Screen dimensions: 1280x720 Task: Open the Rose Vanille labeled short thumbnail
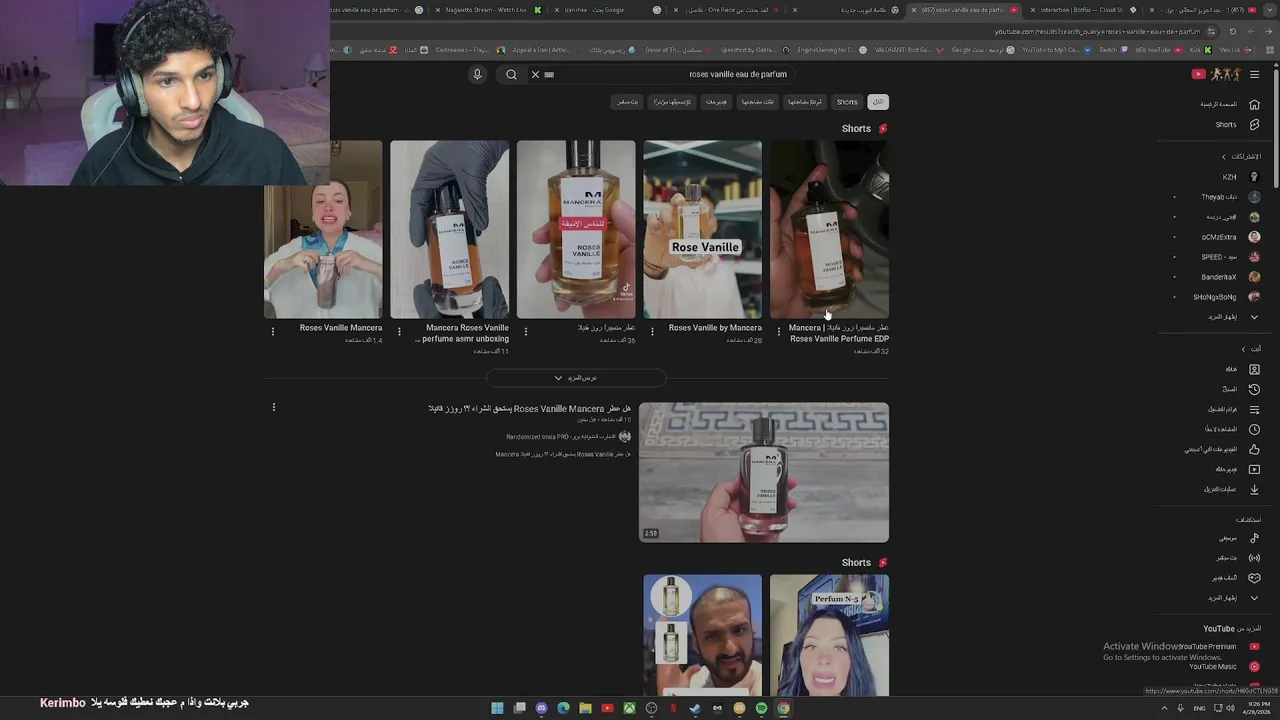point(702,229)
